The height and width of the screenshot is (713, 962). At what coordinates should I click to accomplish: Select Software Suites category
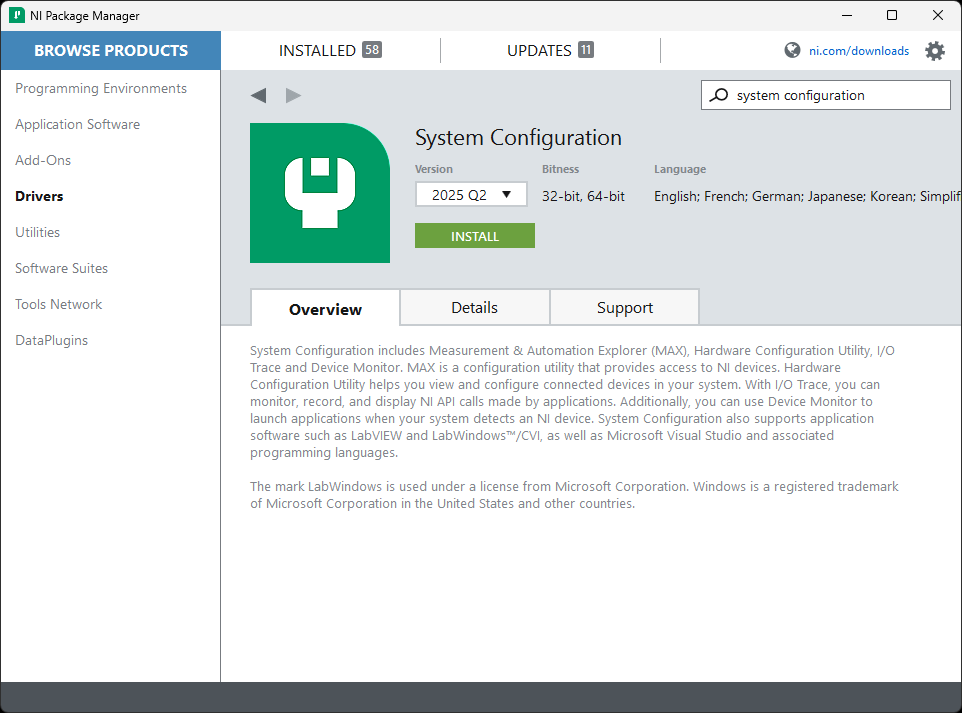point(61,268)
